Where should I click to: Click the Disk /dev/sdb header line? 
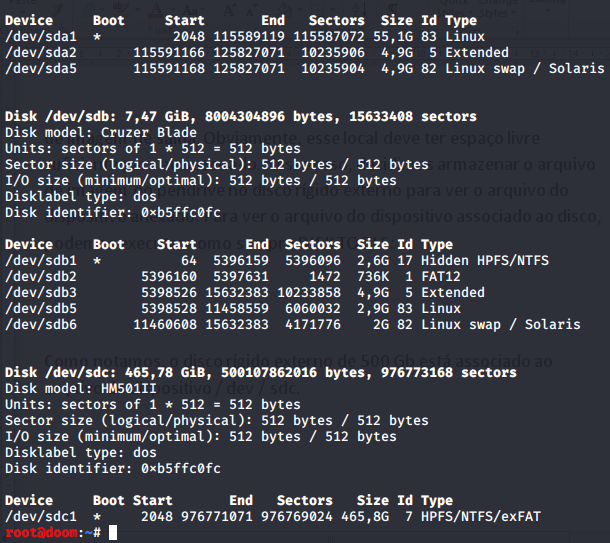click(x=240, y=117)
